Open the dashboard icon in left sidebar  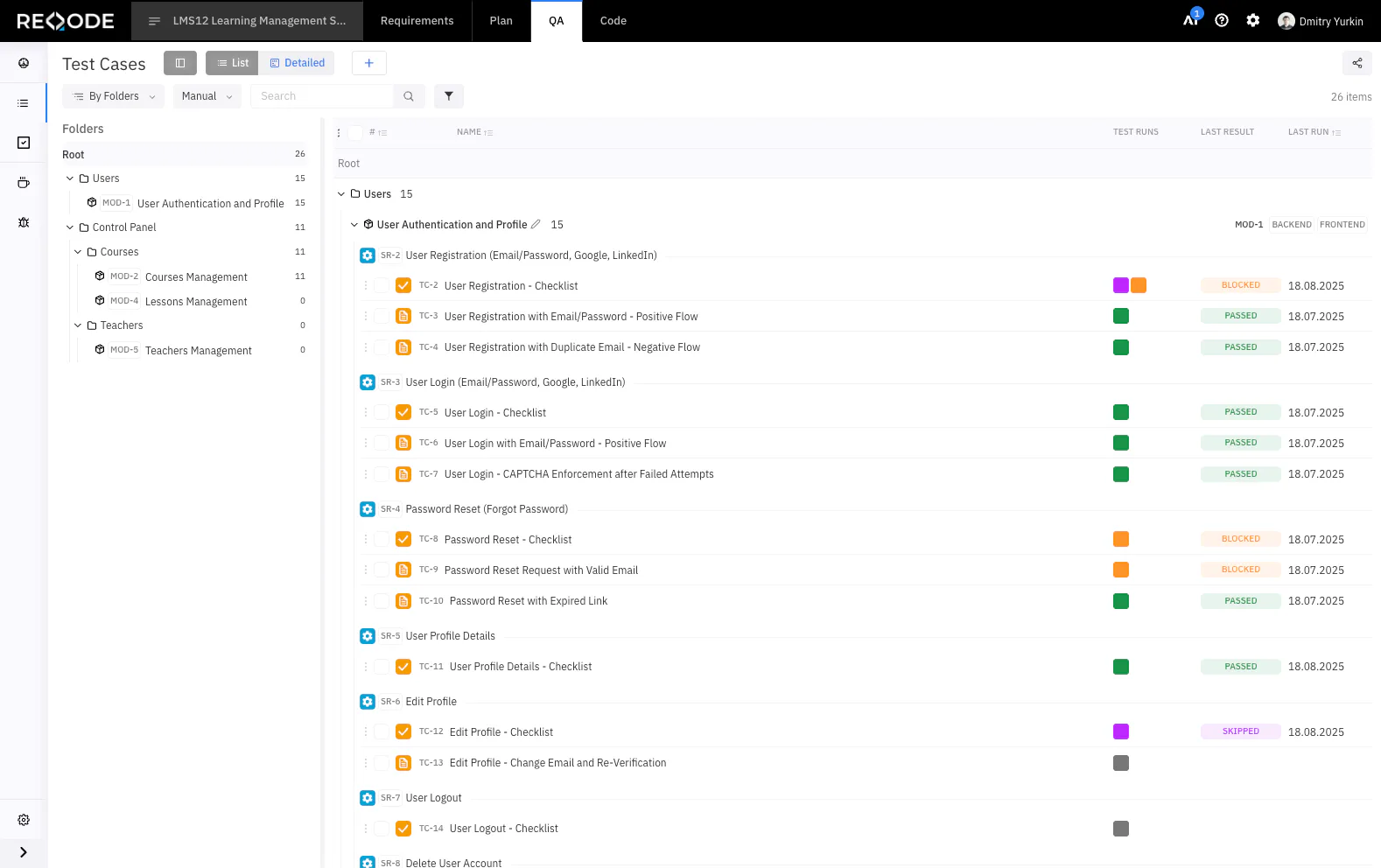pyautogui.click(x=24, y=63)
